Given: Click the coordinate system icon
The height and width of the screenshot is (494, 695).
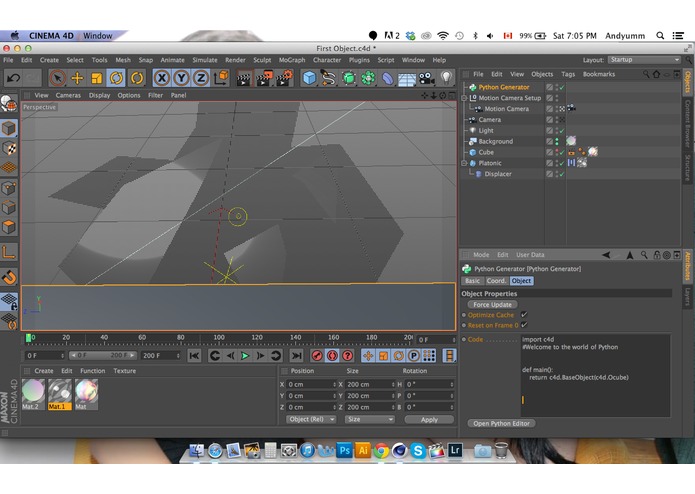Looking at the screenshot, I should [221, 78].
